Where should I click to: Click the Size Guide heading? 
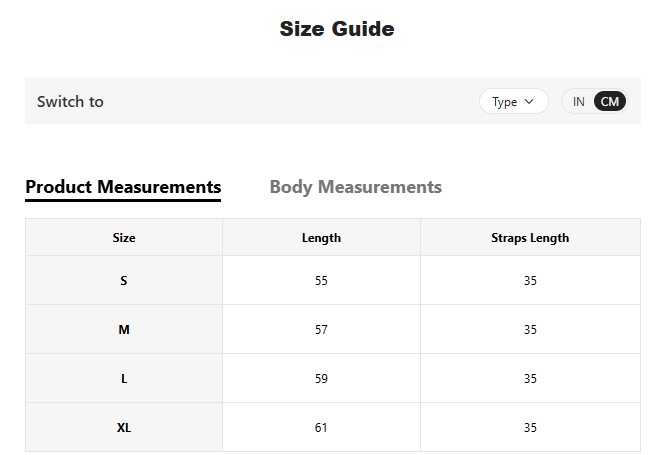[x=337, y=29]
